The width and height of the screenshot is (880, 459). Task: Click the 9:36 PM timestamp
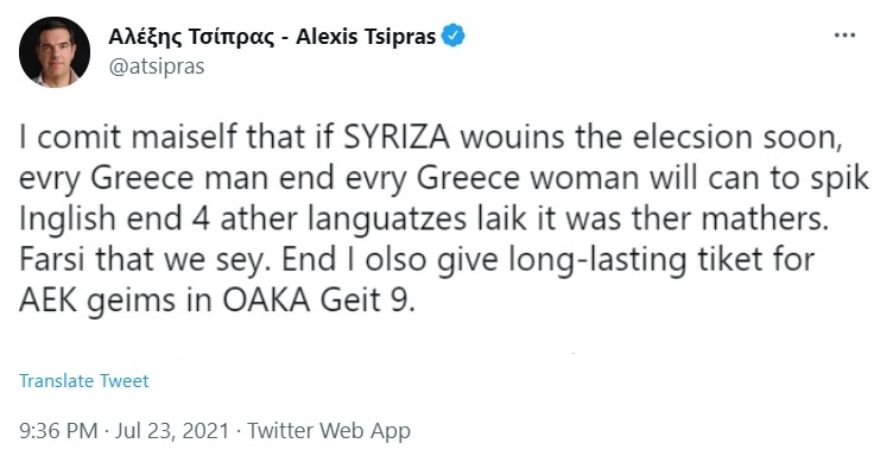(x=59, y=431)
